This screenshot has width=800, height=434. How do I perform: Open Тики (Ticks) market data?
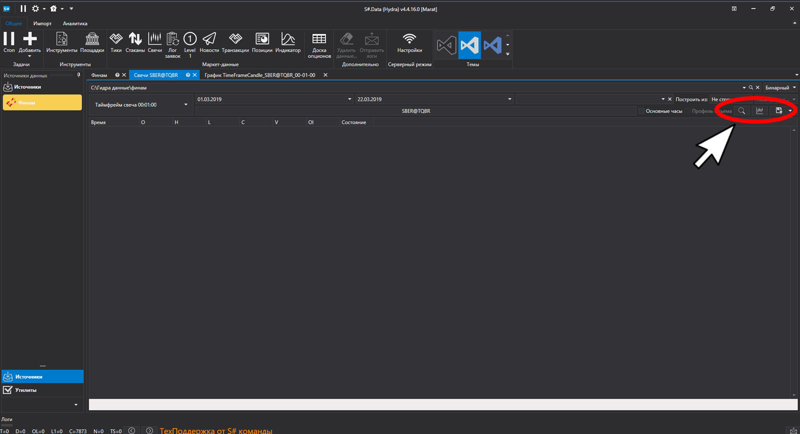pyautogui.click(x=116, y=40)
